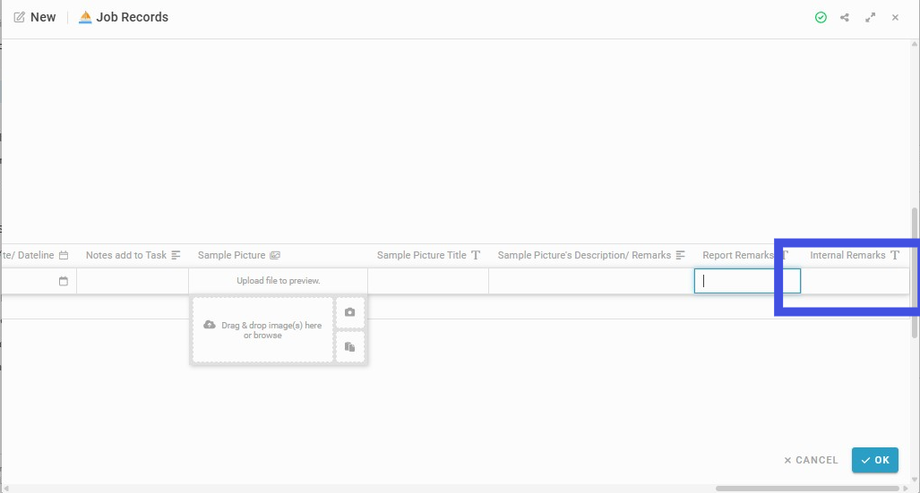Click the Sample Picture's Description cell
Screen dimensions: 920x493
pyautogui.click(x=591, y=281)
